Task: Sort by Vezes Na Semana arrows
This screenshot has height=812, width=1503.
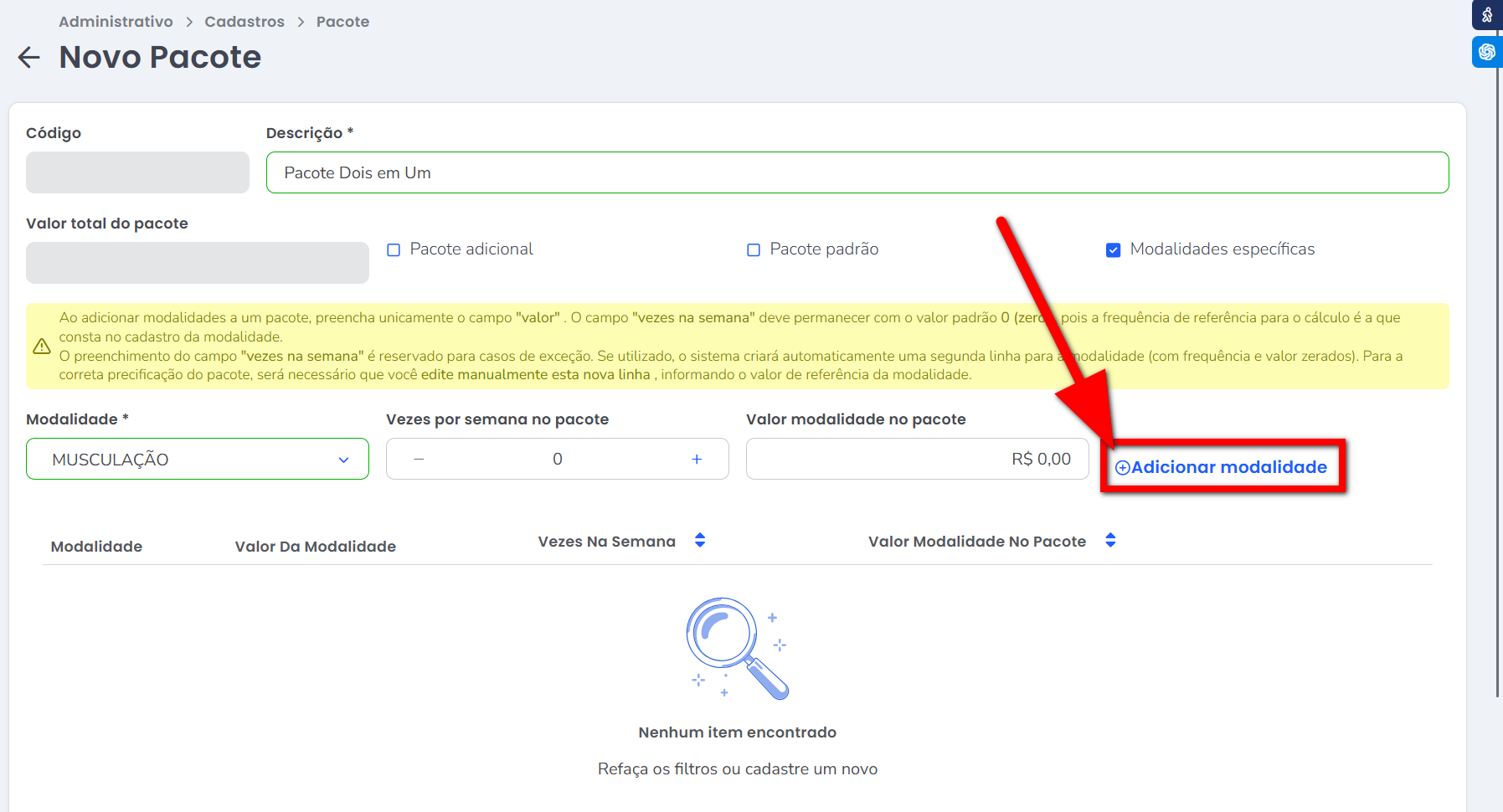Action: (700, 541)
